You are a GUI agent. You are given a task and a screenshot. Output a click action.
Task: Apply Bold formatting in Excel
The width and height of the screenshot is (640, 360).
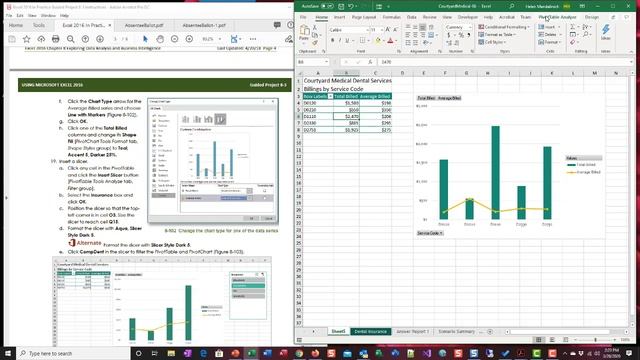point(332,40)
